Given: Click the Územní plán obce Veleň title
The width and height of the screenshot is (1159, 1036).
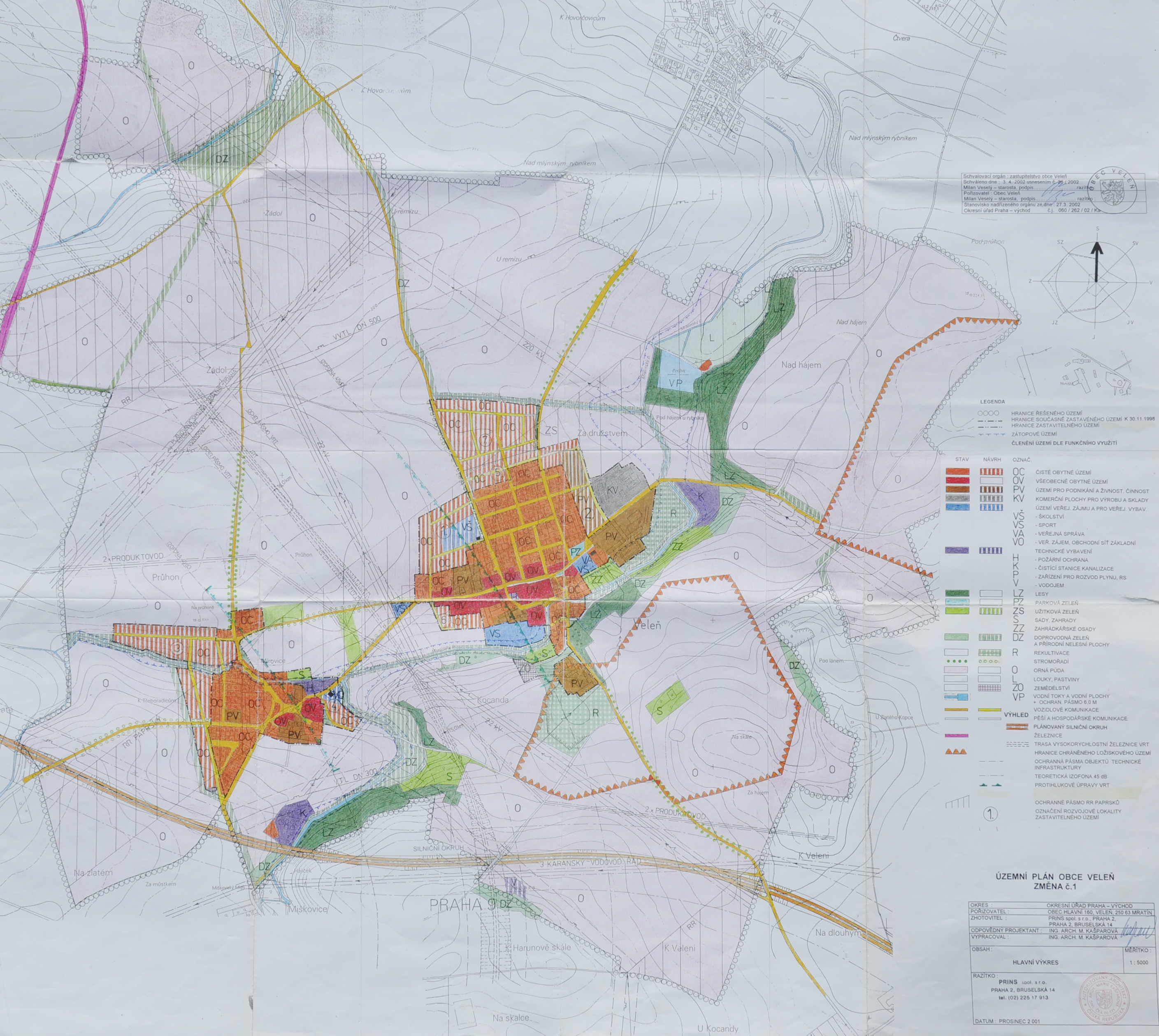Looking at the screenshot, I should coord(1055,877).
